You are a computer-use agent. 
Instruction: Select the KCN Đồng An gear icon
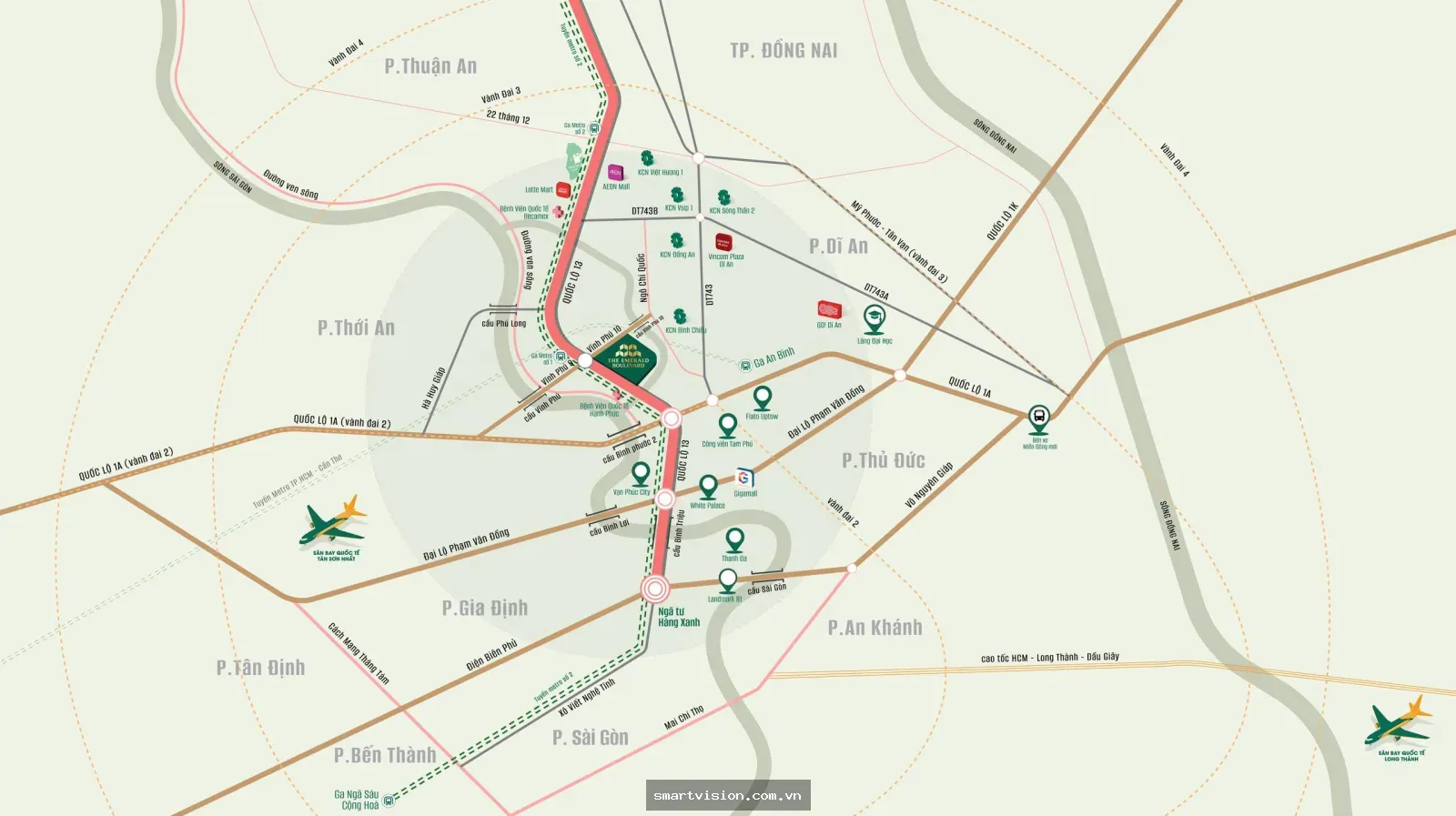click(x=676, y=240)
